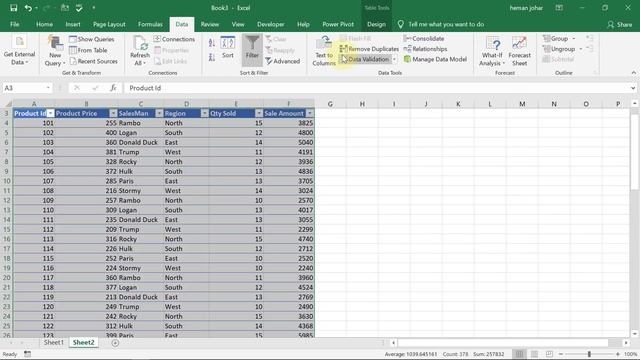Click Consolidate
This screenshot has height=360, width=640.
click(424, 38)
